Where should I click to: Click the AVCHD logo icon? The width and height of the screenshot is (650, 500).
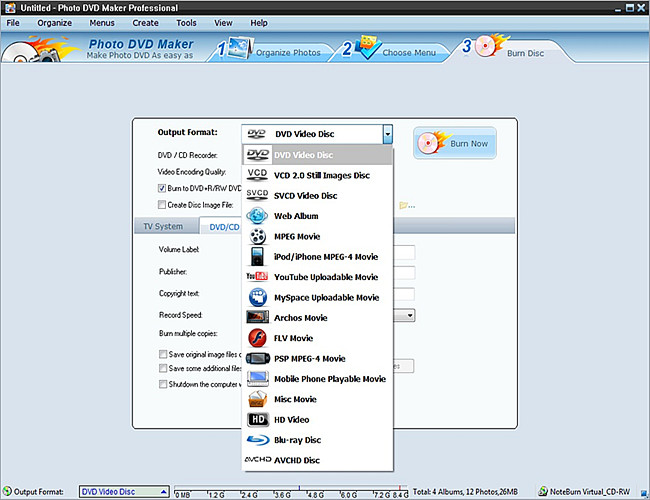tap(257, 459)
